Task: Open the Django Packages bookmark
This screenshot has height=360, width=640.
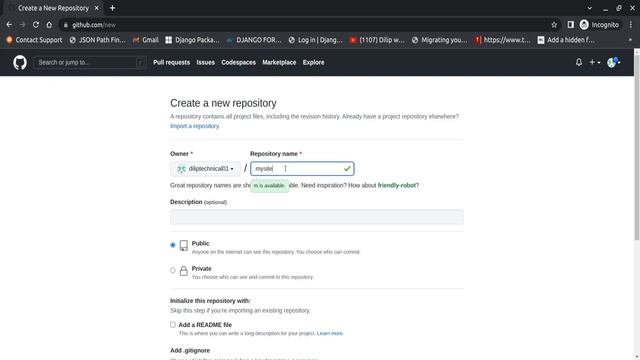Action: tap(192, 40)
